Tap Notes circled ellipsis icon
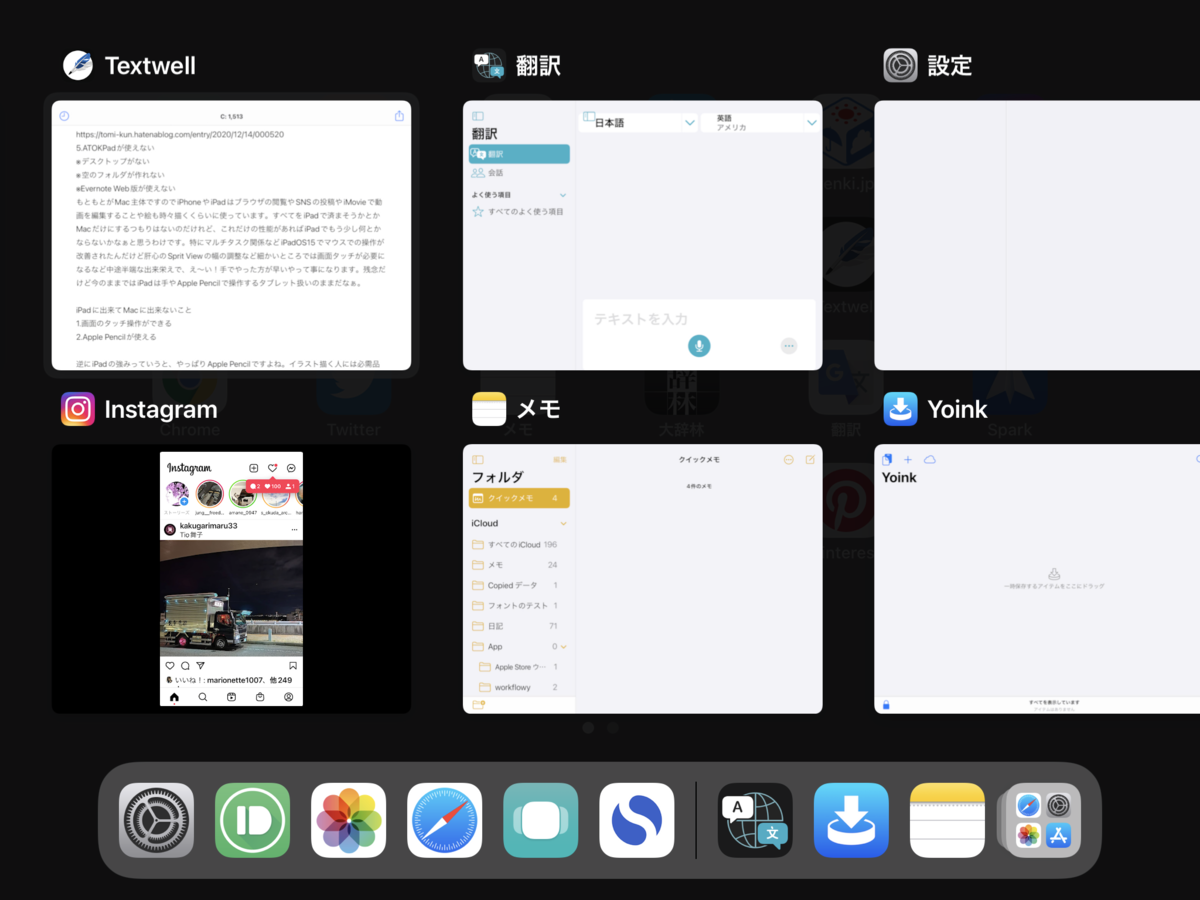Image resolution: width=1200 pixels, height=900 pixels. 788,459
